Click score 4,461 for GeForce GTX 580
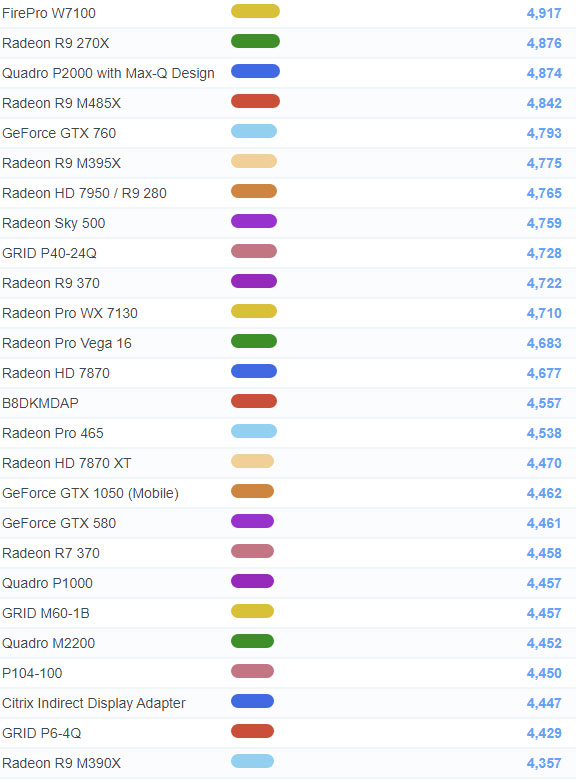 click(x=544, y=523)
